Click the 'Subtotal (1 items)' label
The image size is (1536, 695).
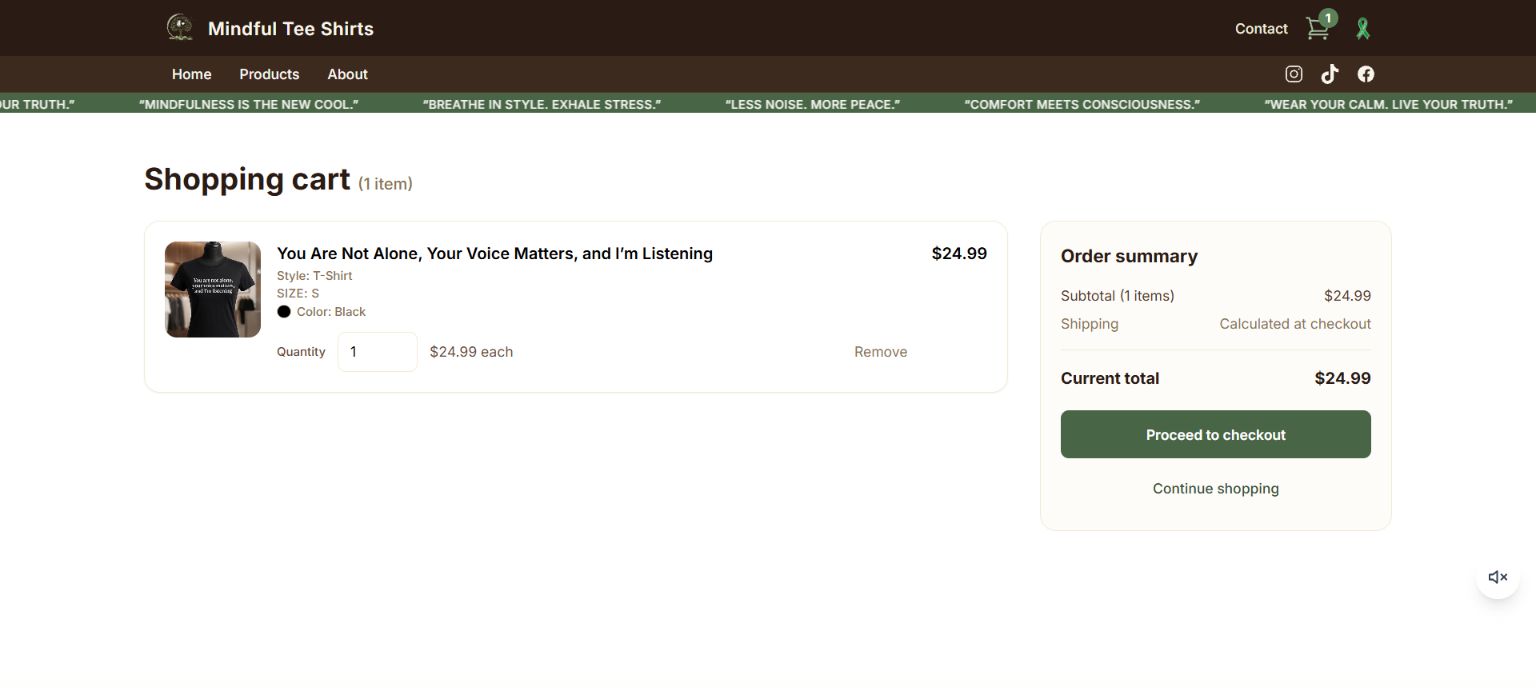1118,296
